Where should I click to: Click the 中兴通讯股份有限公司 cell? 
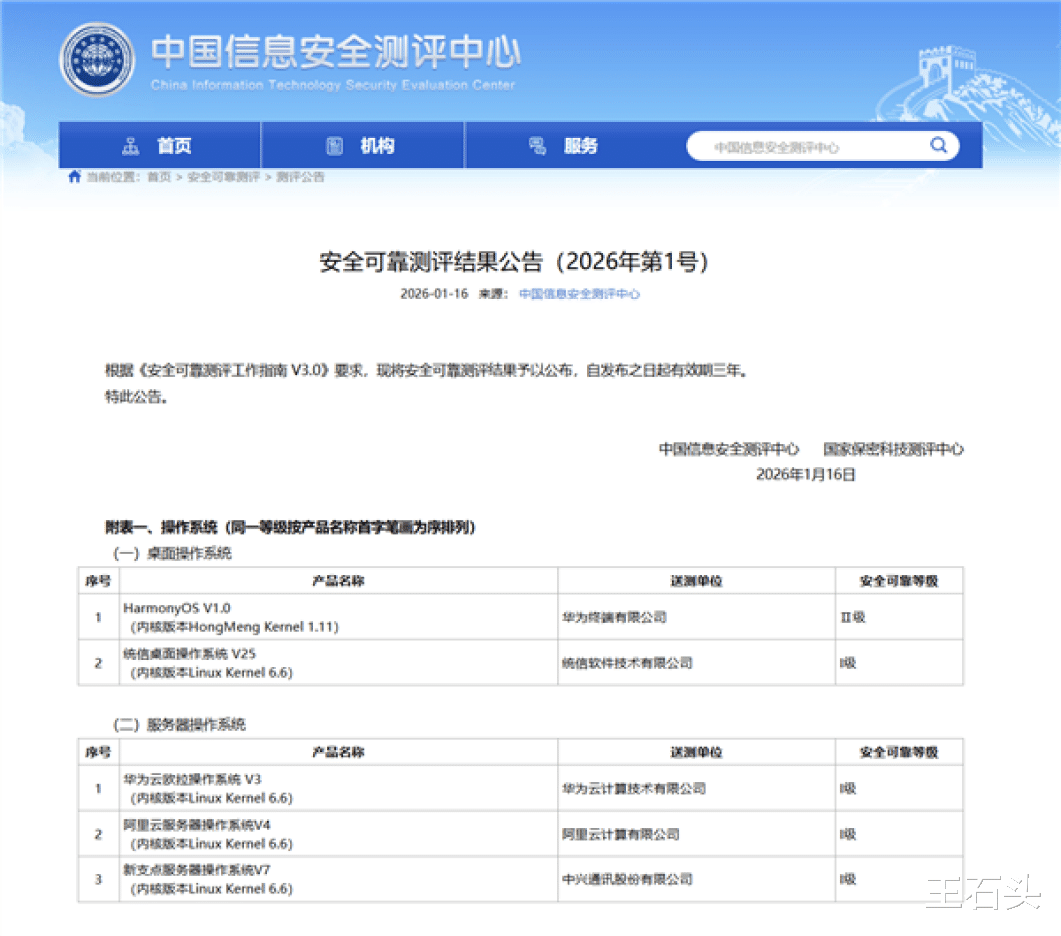696,879
